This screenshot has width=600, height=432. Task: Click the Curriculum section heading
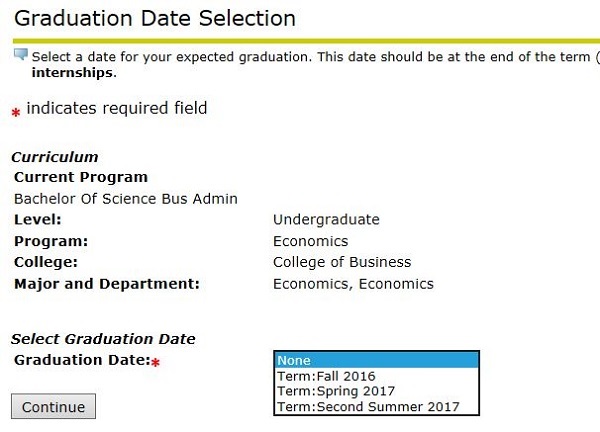pyautogui.click(x=55, y=157)
